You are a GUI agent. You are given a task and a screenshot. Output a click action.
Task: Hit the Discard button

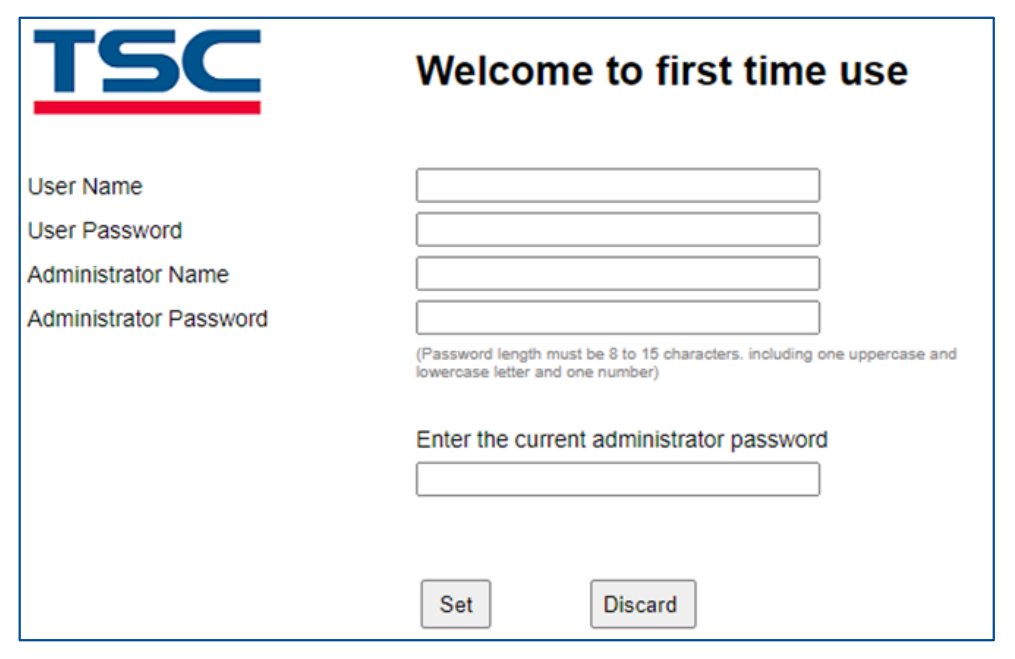[642, 604]
